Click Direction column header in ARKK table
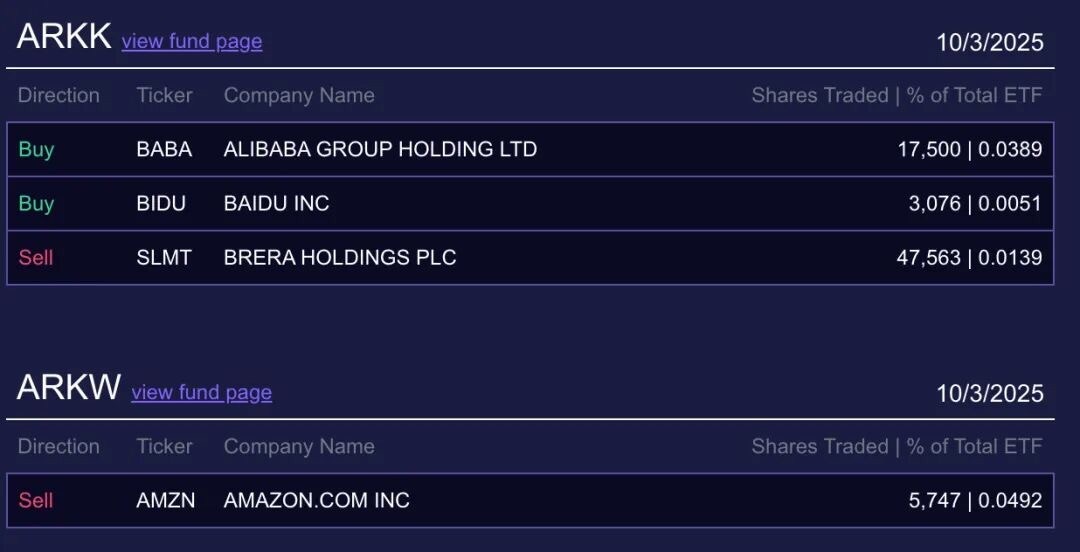Image resolution: width=1080 pixels, height=552 pixels. [x=59, y=95]
